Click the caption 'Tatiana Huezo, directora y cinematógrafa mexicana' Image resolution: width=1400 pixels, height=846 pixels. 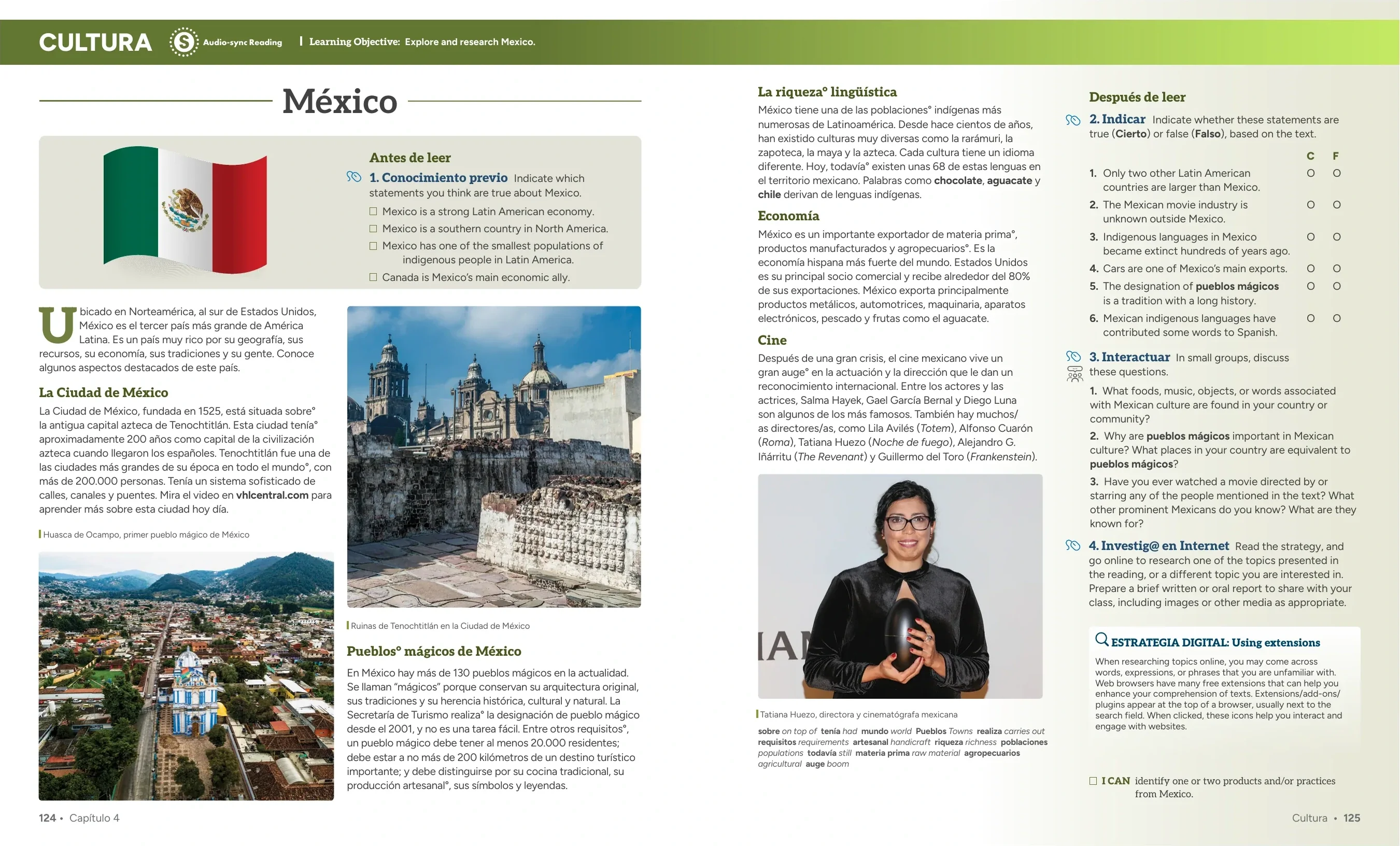(x=858, y=715)
